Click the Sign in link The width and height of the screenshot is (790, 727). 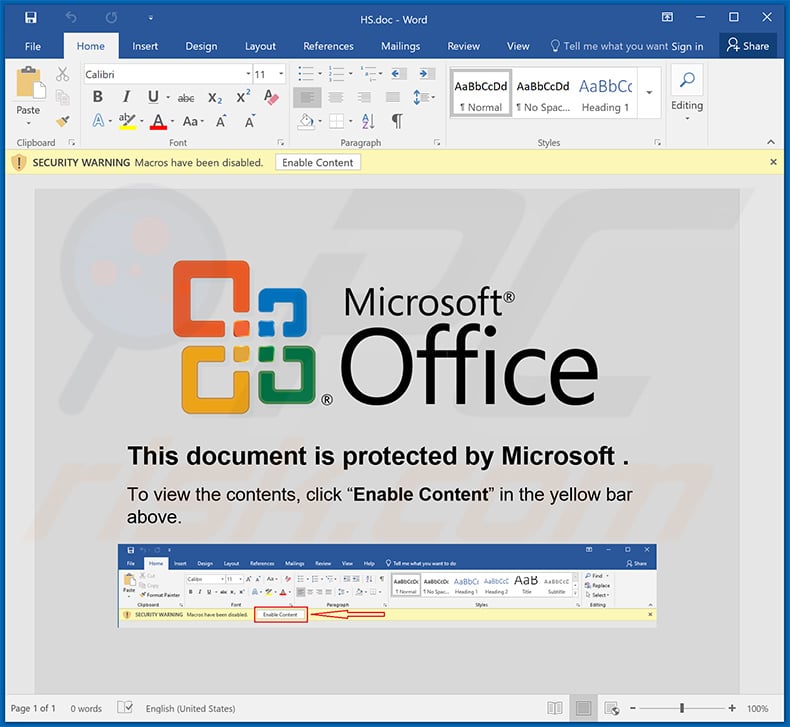click(x=687, y=47)
